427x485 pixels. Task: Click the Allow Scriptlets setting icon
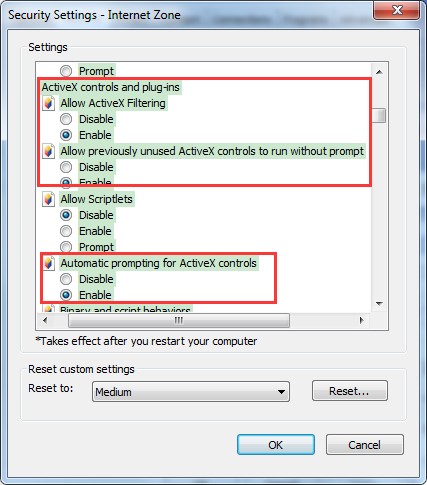pos(49,199)
